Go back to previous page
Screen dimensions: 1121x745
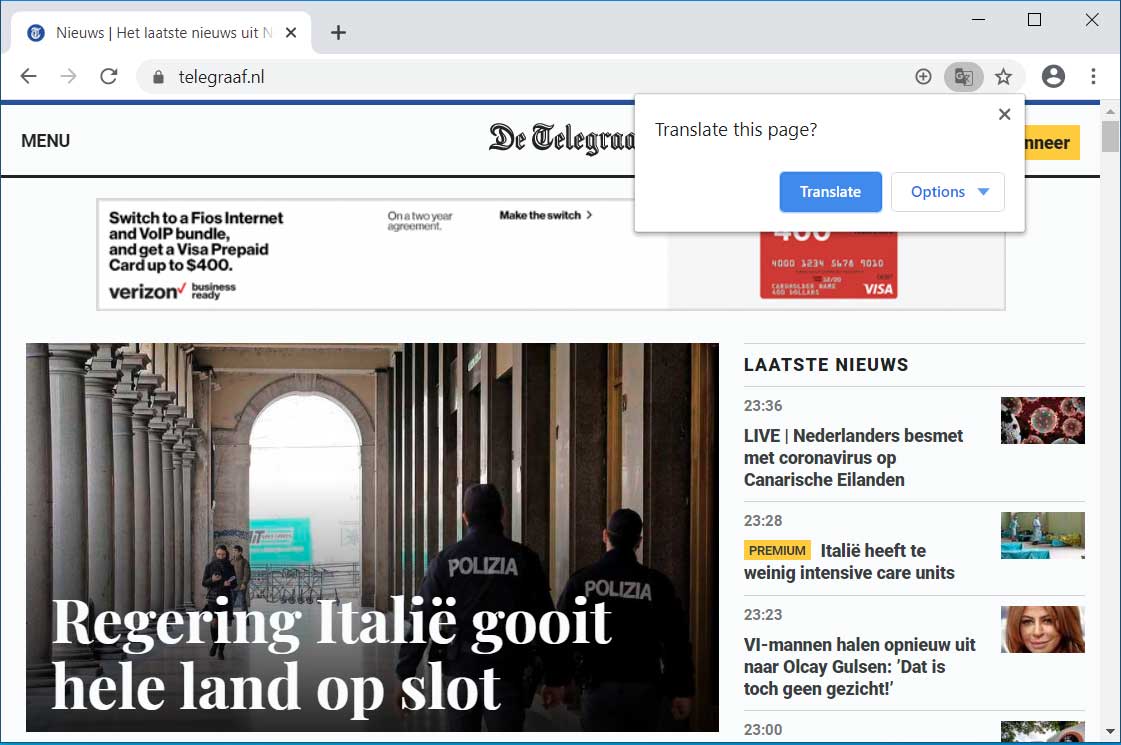click(28, 77)
